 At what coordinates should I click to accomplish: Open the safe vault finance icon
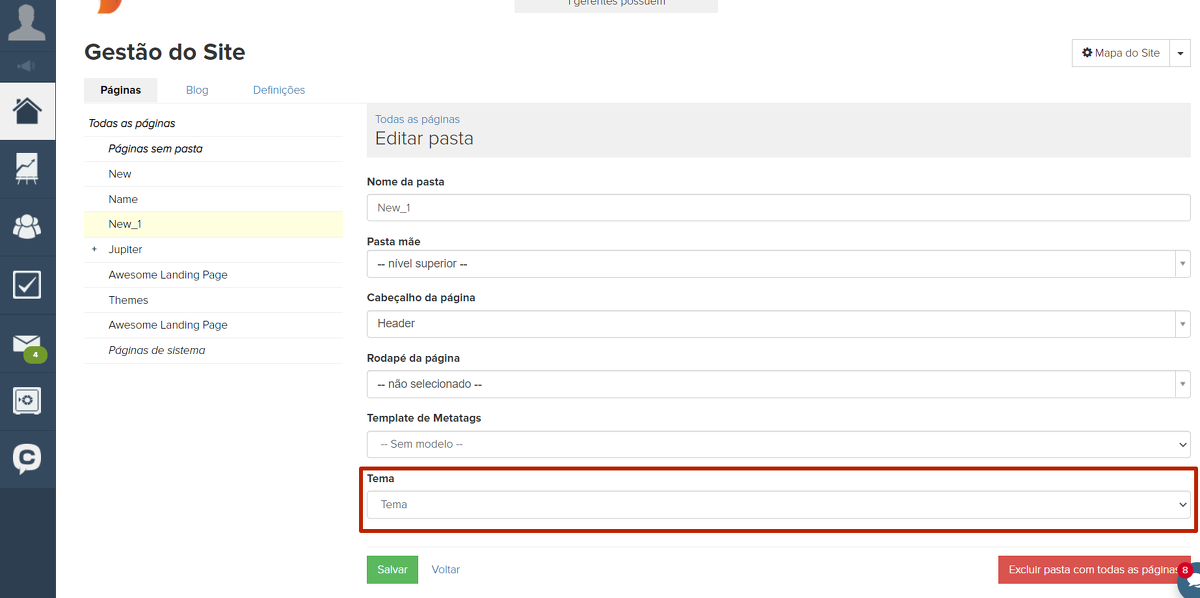27,401
